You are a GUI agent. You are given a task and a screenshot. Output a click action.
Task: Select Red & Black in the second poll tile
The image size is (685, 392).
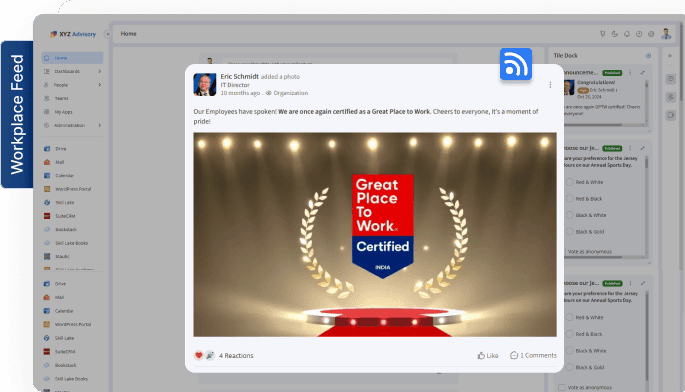(x=570, y=334)
